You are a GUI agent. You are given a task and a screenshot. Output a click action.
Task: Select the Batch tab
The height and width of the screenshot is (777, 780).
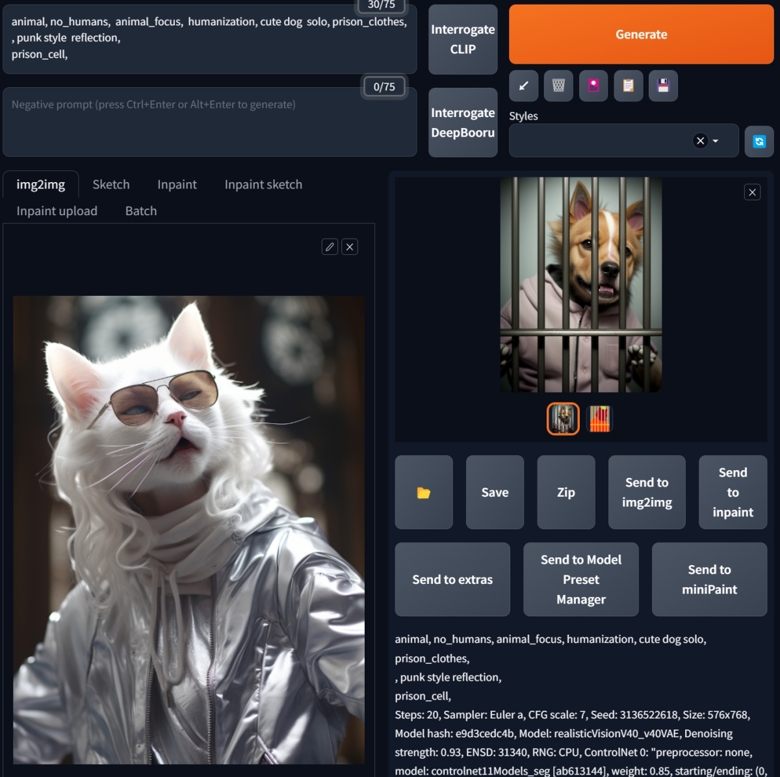coord(141,211)
